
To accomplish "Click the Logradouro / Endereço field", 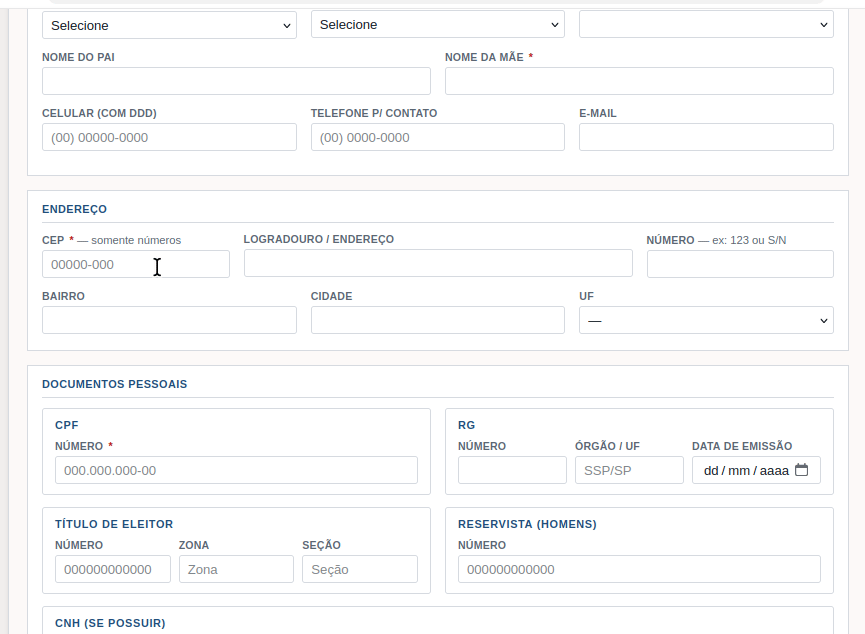I will pos(438,263).
